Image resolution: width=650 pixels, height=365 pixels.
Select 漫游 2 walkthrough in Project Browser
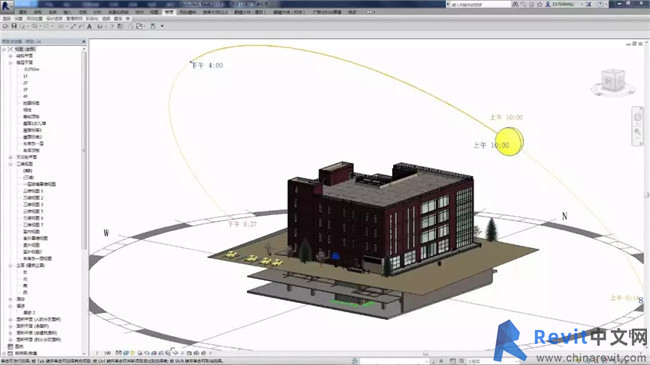click(x=29, y=312)
